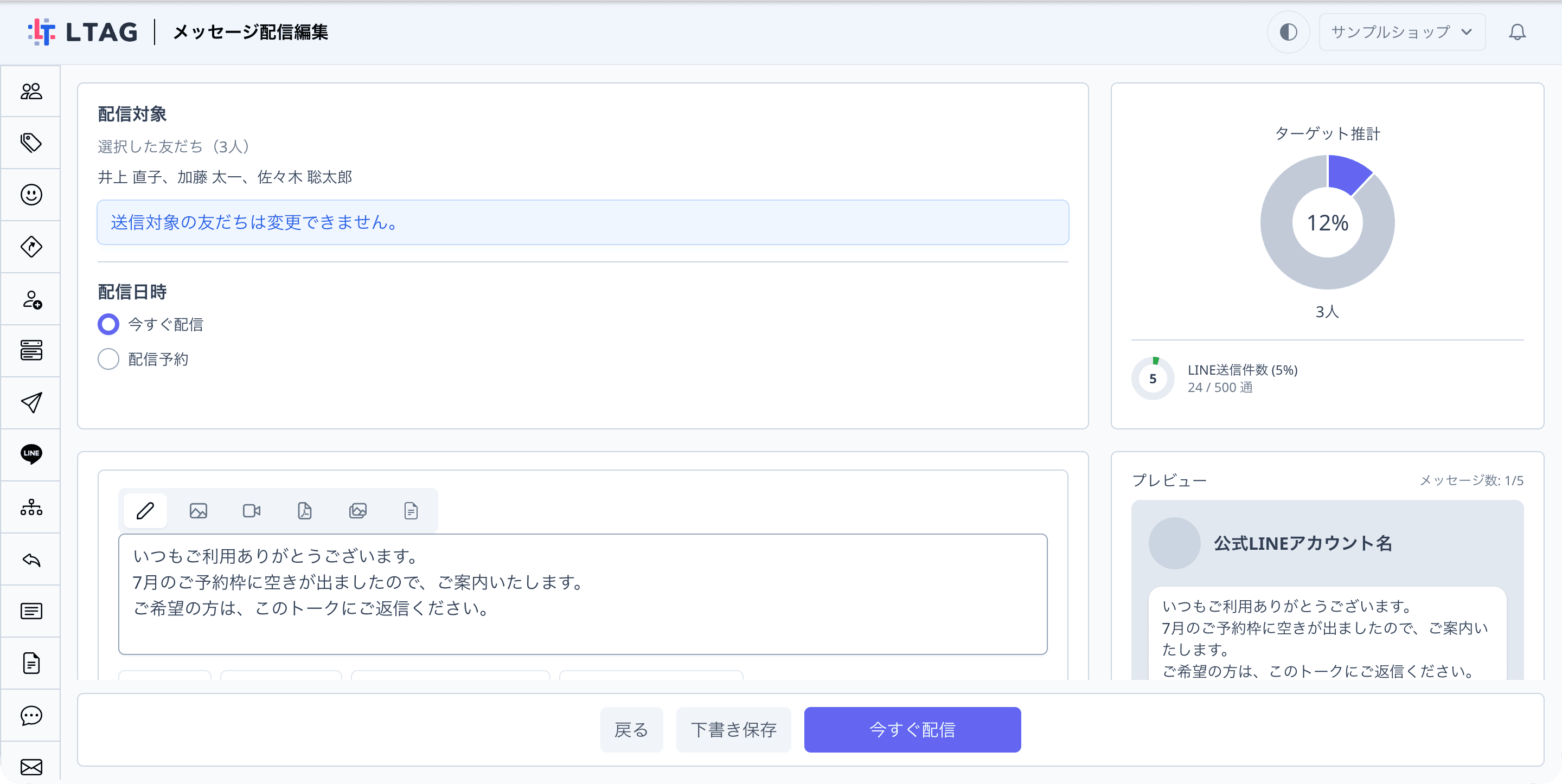Select the 配信予約 radio option
The height and width of the screenshot is (784, 1562).
tap(108, 359)
